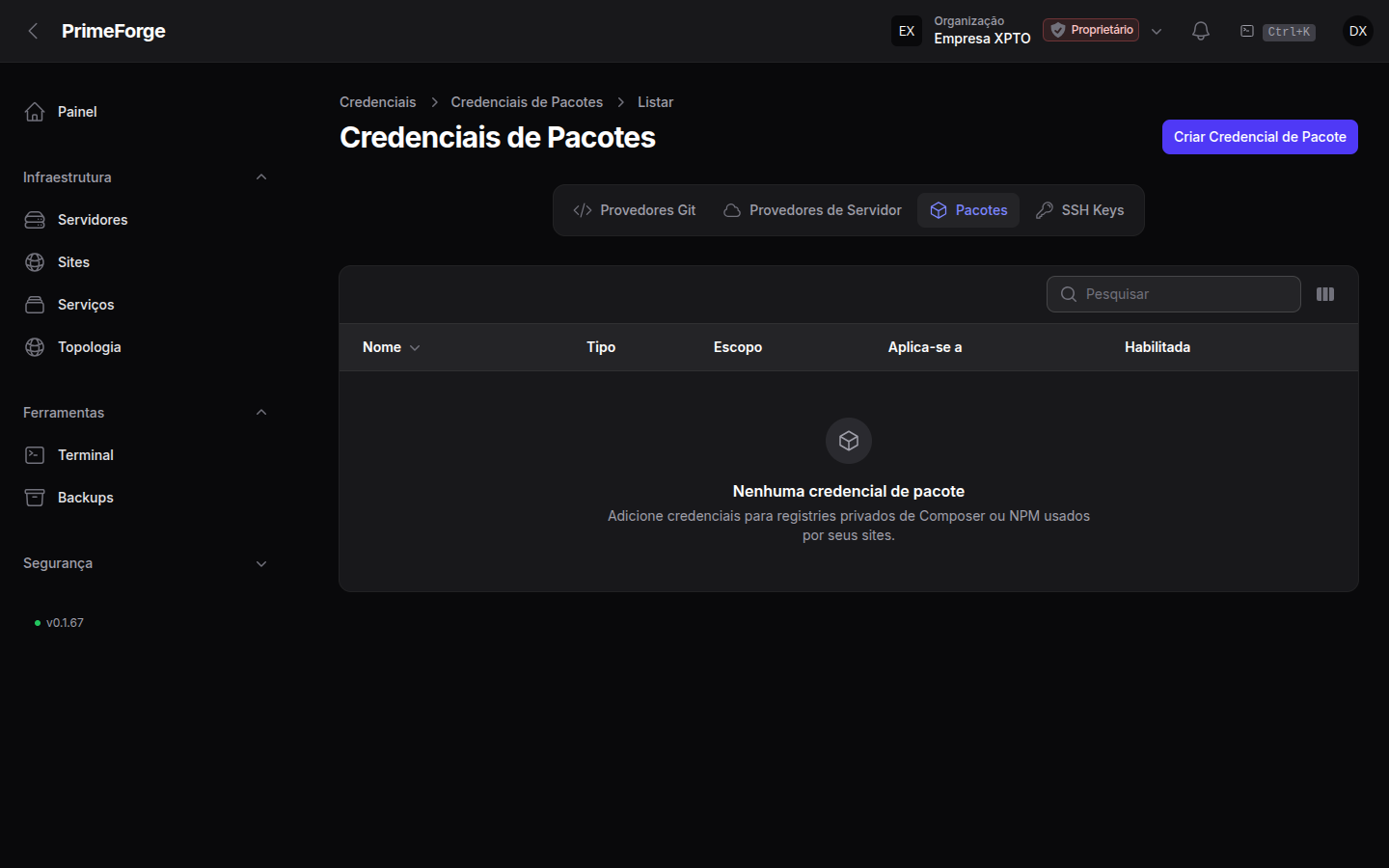Image resolution: width=1389 pixels, height=868 pixels.
Task: Select the Pacotes tab
Action: [968, 210]
